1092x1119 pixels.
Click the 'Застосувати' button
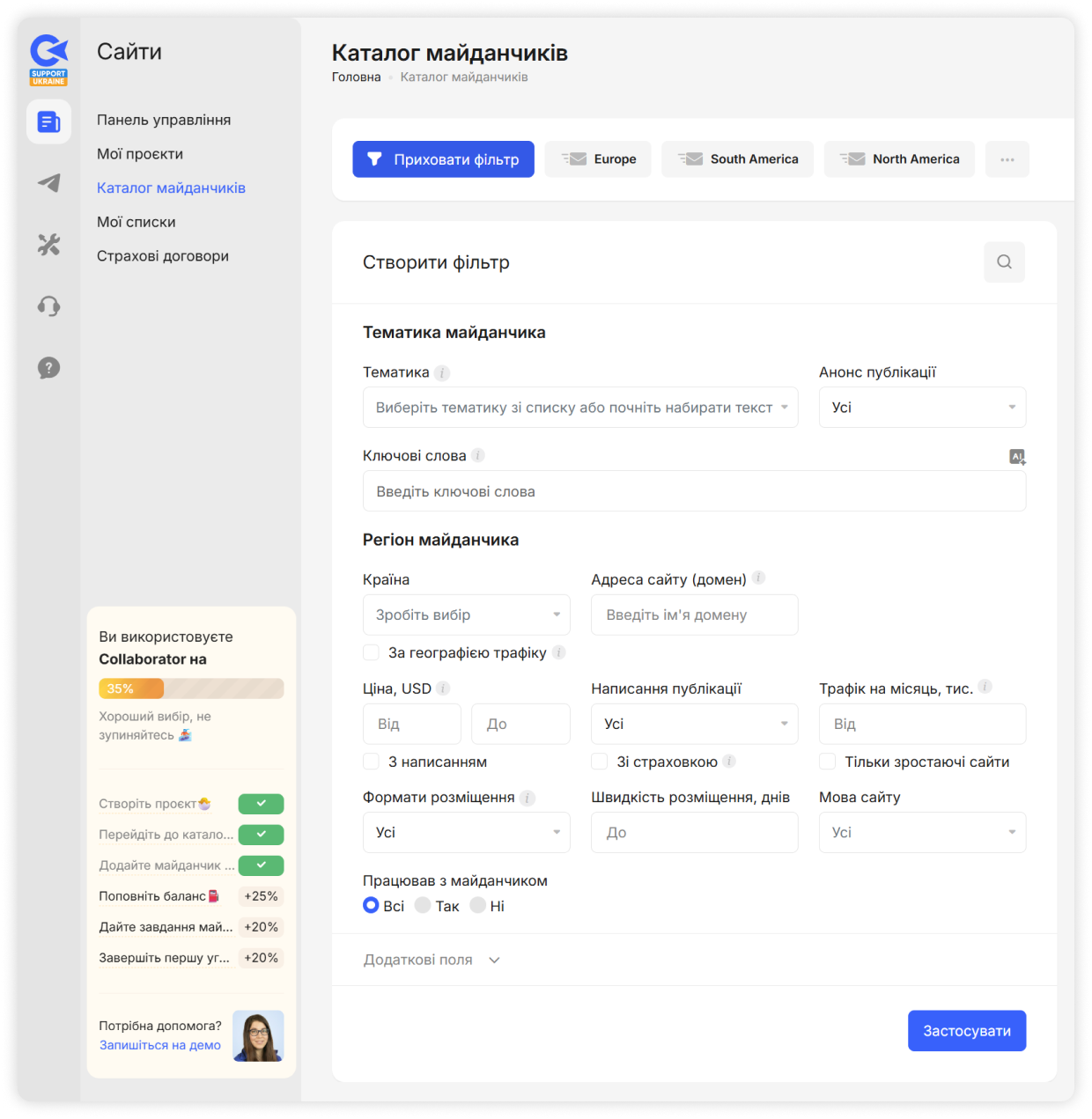tap(967, 1031)
